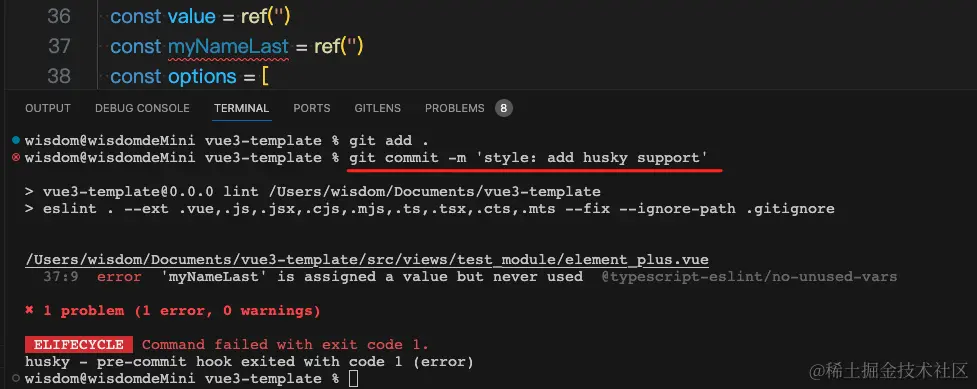Image resolution: width=977 pixels, height=389 pixels.
Task: Click the red failed-command marker icon
Action: pyautogui.click(x=16, y=158)
